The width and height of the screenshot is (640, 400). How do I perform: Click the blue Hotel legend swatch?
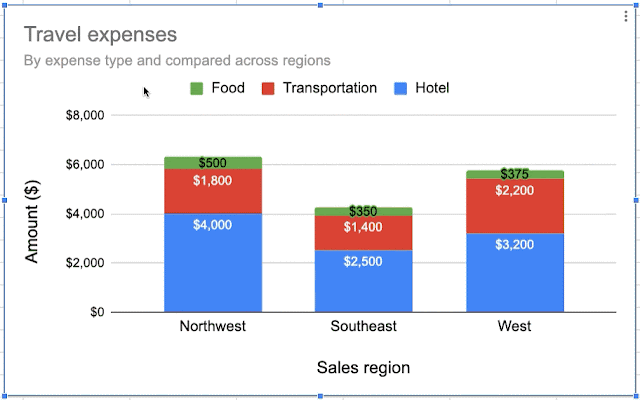tap(400, 89)
